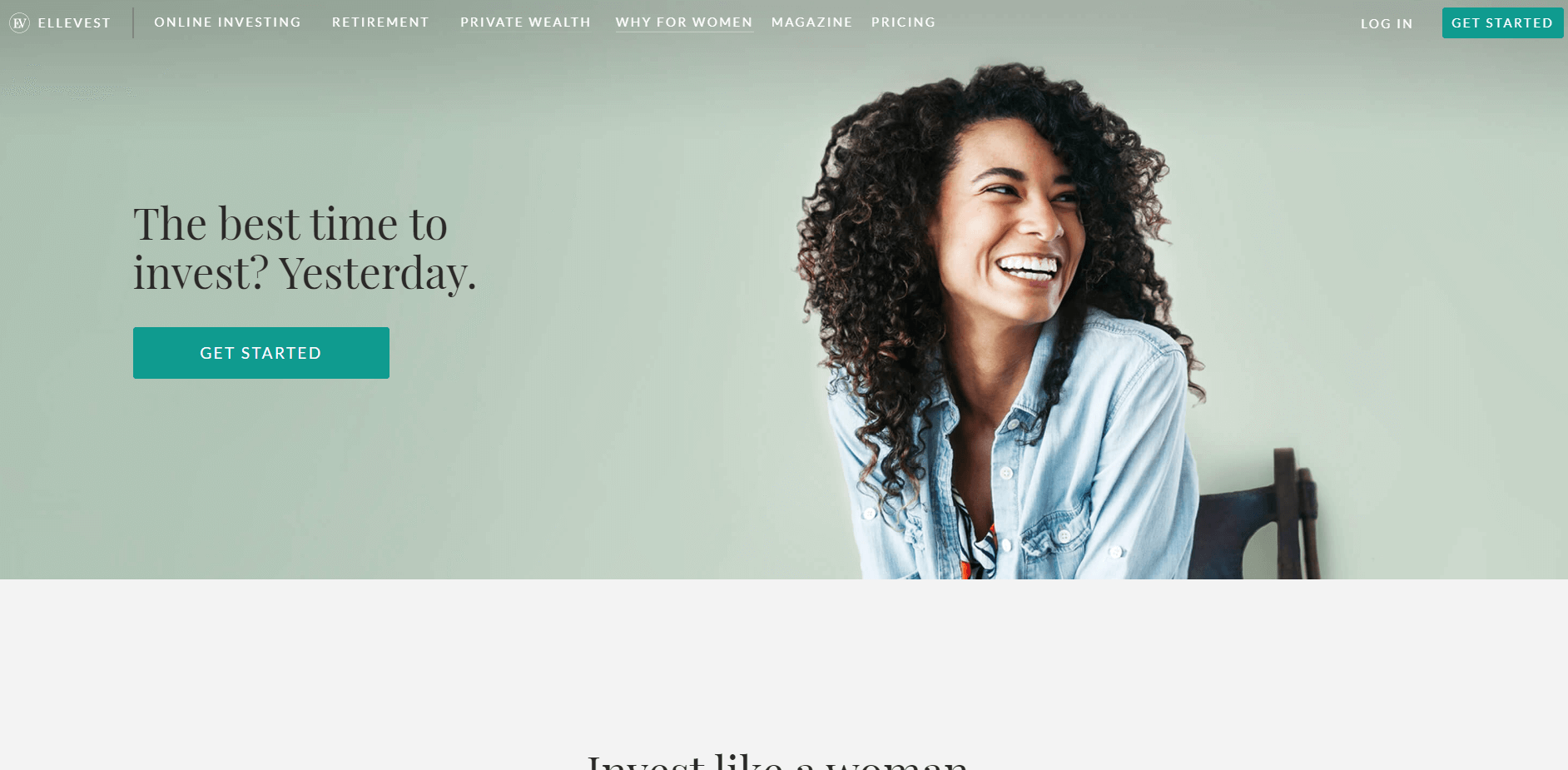This screenshot has height=770, width=1568.
Task: Open the Why For Women tab
Action: coord(684,22)
